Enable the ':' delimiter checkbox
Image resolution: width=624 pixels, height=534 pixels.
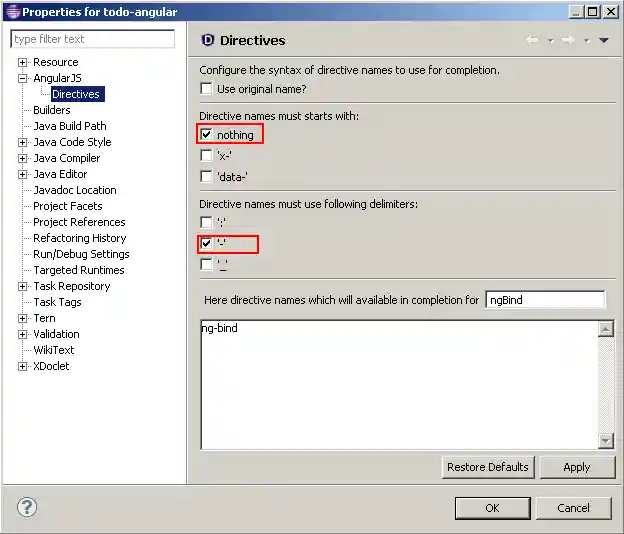[x=206, y=222]
